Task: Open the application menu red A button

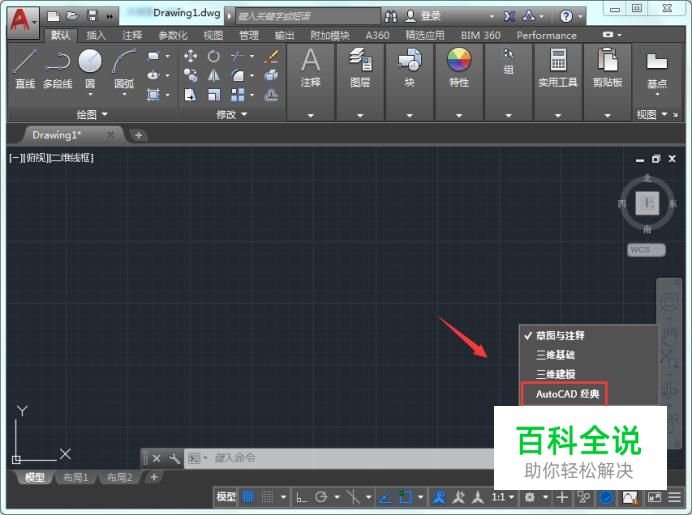Action: click(23, 21)
